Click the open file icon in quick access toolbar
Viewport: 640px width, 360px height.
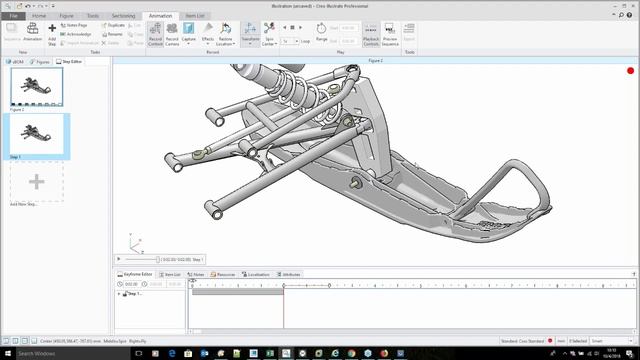click(x=19, y=6)
